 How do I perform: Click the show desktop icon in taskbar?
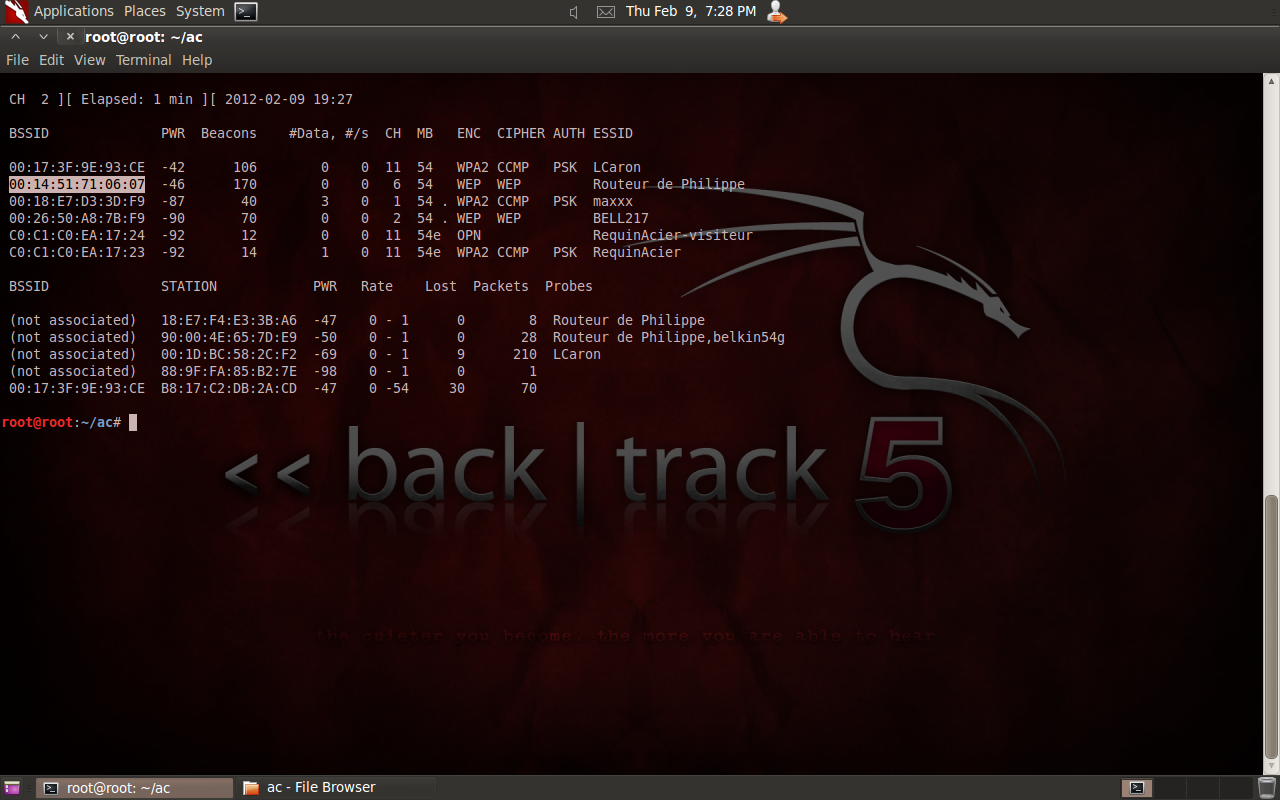[x=12, y=788]
